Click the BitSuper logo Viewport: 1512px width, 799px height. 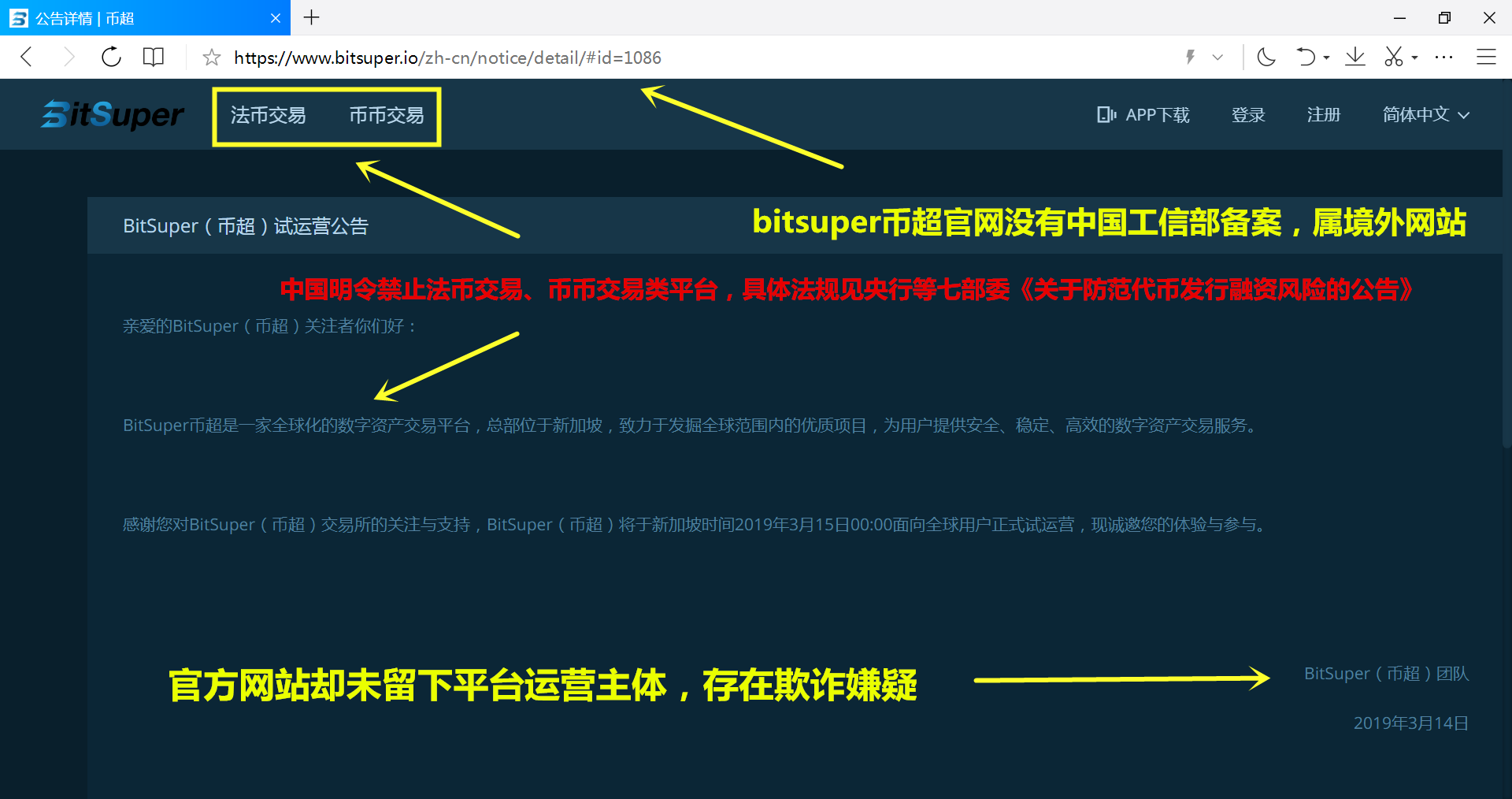[113, 115]
